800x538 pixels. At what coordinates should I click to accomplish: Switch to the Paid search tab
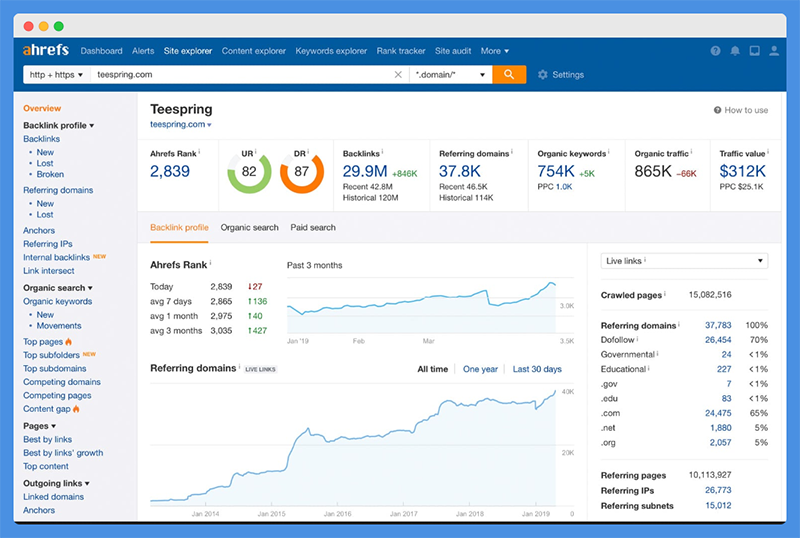tap(313, 228)
